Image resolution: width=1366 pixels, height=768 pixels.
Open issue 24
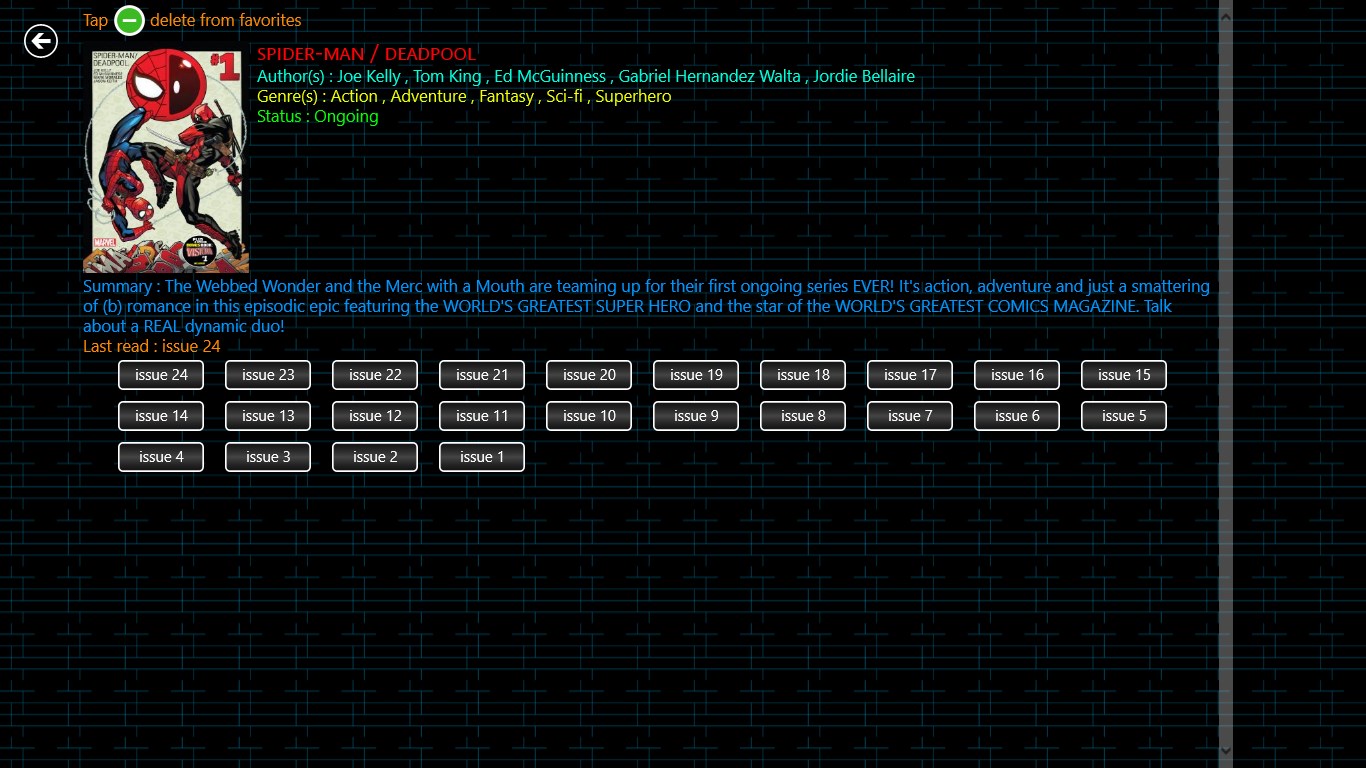[161, 375]
